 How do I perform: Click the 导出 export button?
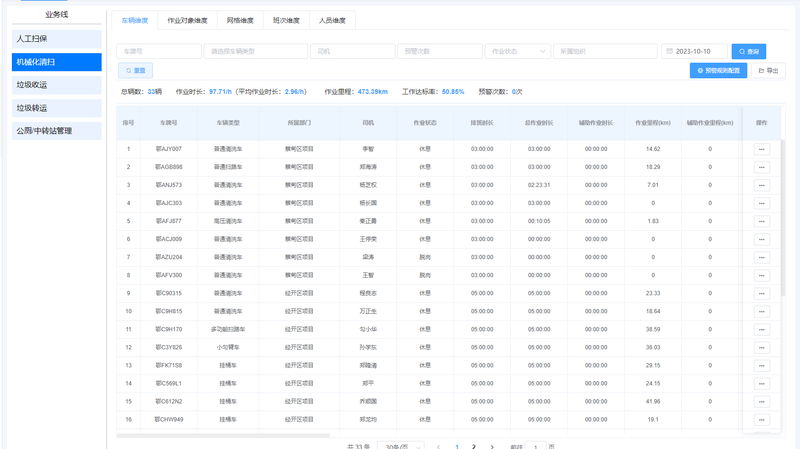click(768, 70)
